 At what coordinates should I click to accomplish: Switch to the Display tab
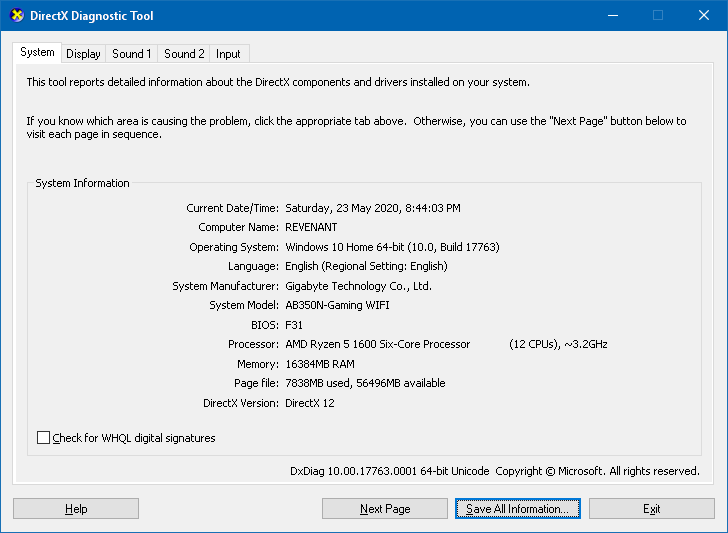(83, 54)
